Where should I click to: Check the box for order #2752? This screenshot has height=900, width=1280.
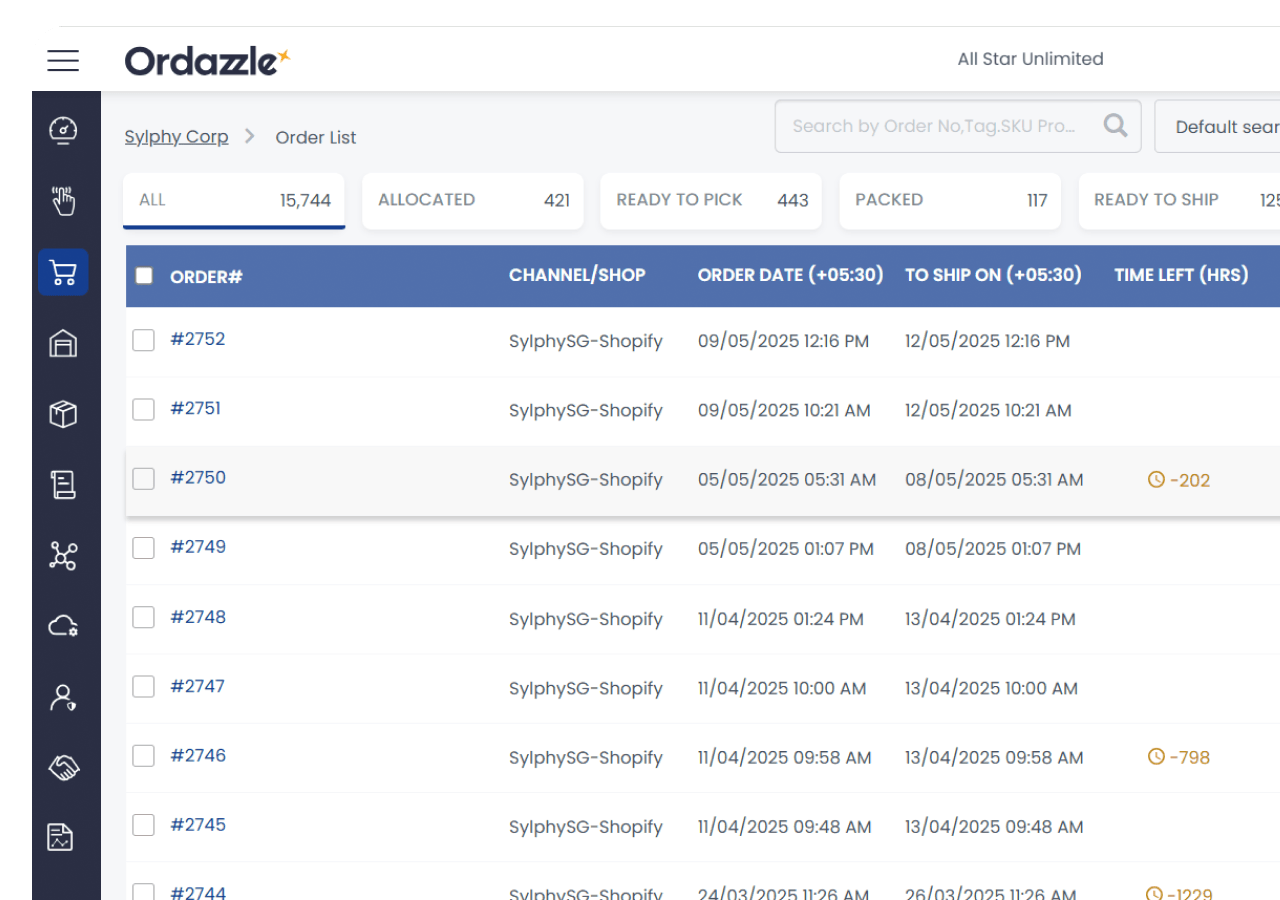tap(144, 340)
